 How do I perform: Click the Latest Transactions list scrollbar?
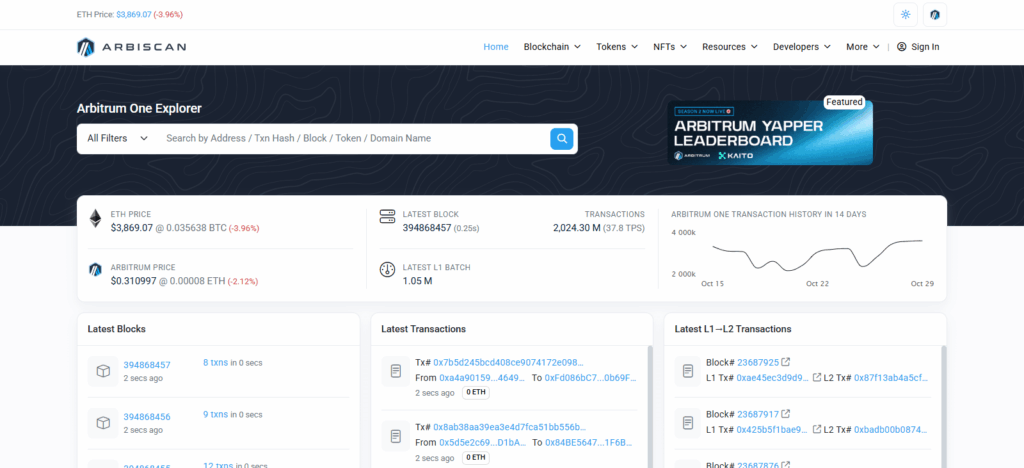click(x=649, y=407)
